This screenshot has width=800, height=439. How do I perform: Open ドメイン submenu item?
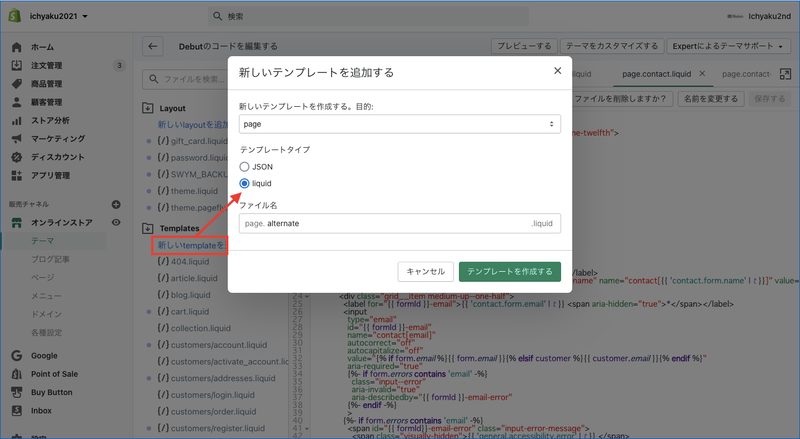tap(46, 314)
